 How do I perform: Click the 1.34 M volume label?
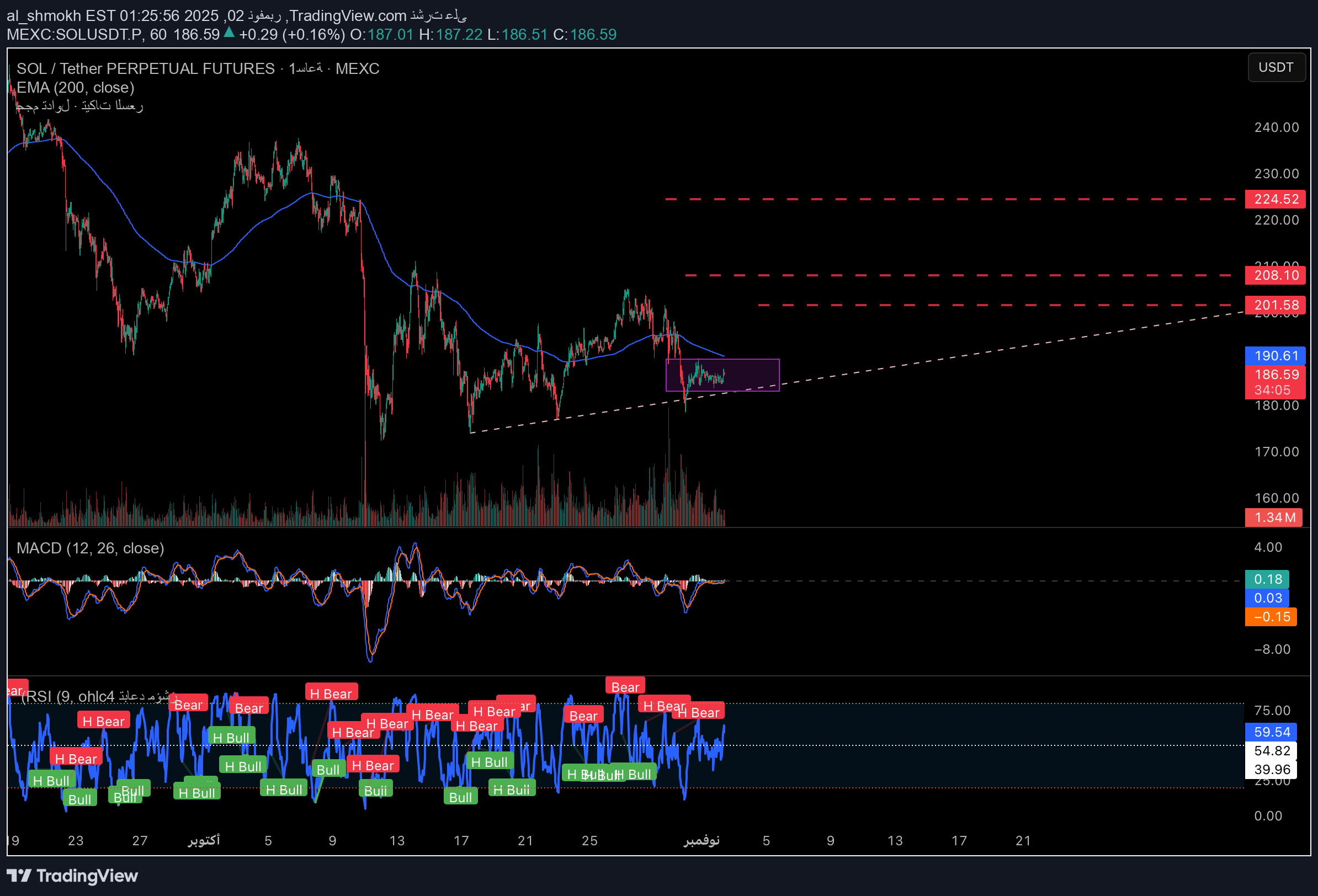click(x=1273, y=517)
